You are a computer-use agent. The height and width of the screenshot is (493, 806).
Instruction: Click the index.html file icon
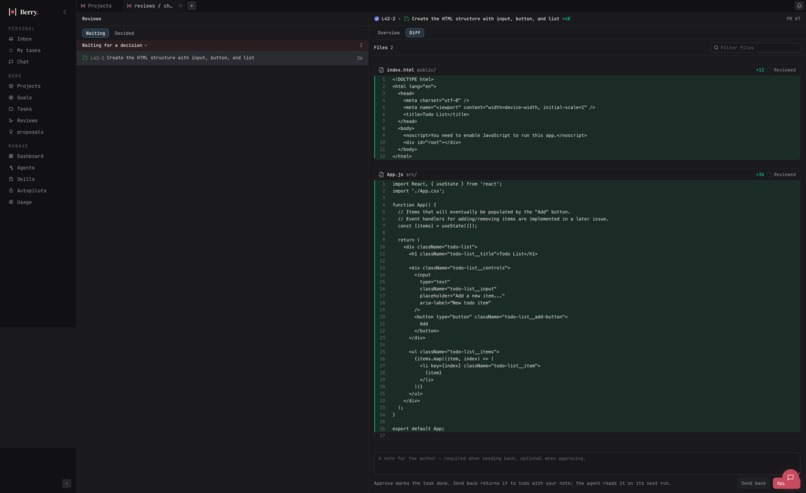381,70
